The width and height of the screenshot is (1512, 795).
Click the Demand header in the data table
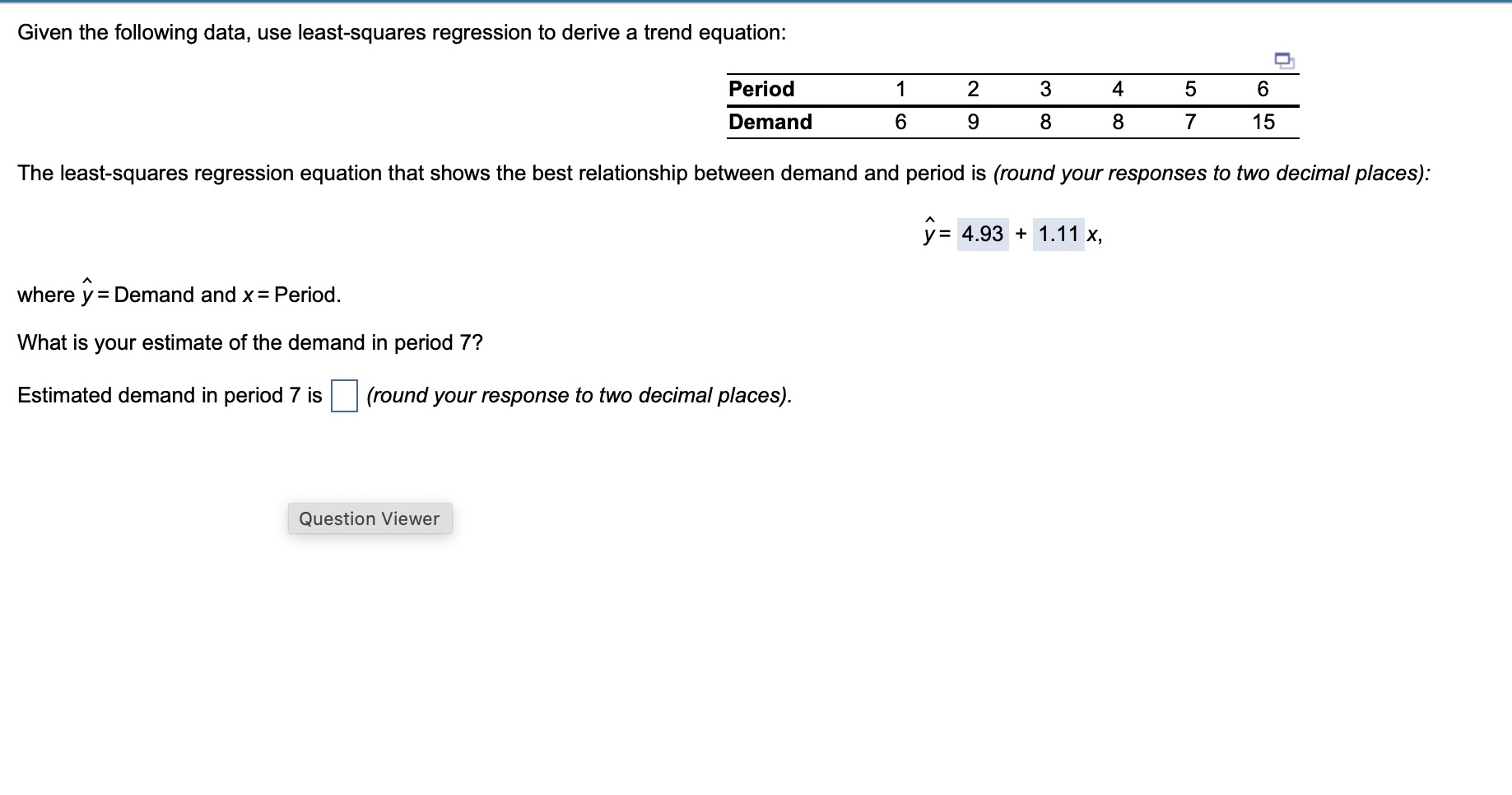pos(769,122)
